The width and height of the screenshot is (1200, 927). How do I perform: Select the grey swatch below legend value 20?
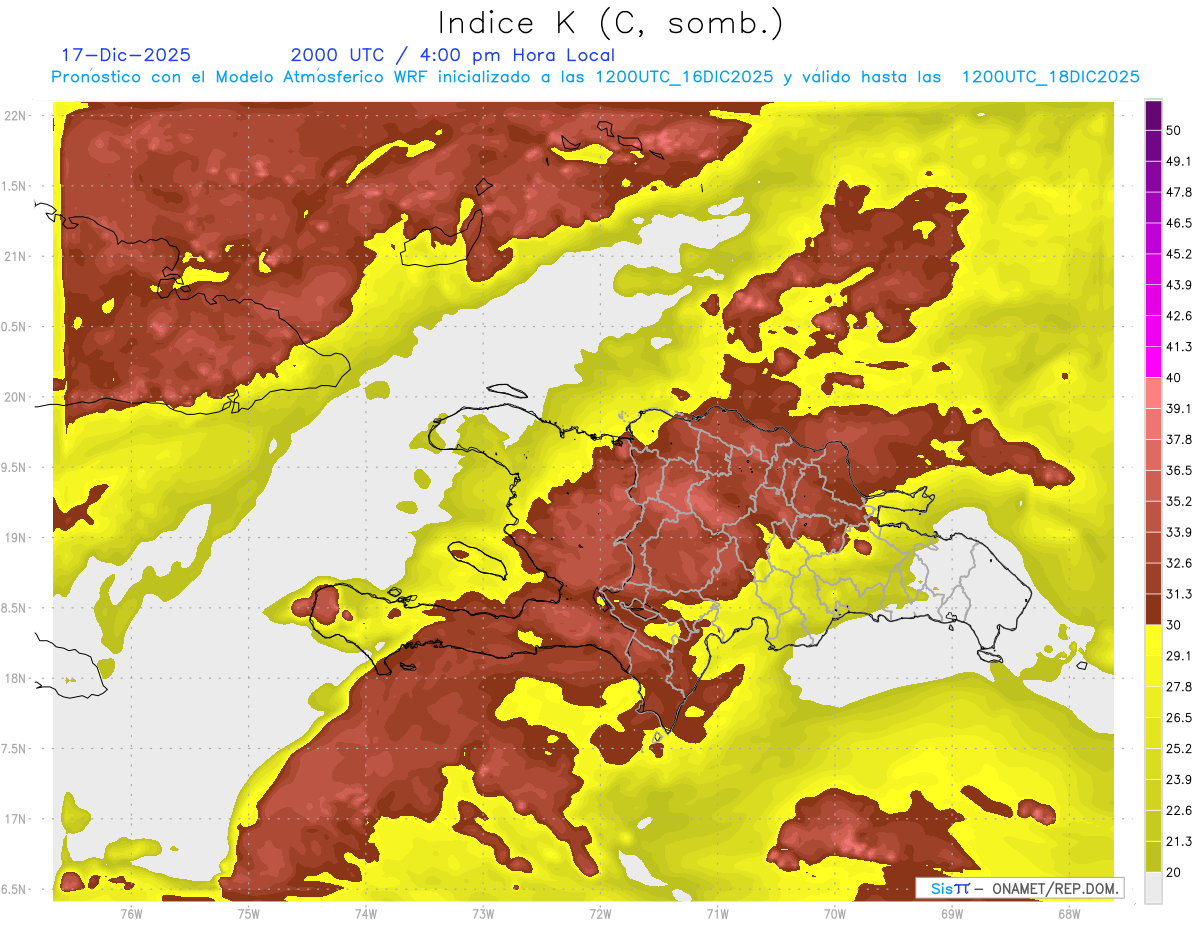(x=1153, y=887)
